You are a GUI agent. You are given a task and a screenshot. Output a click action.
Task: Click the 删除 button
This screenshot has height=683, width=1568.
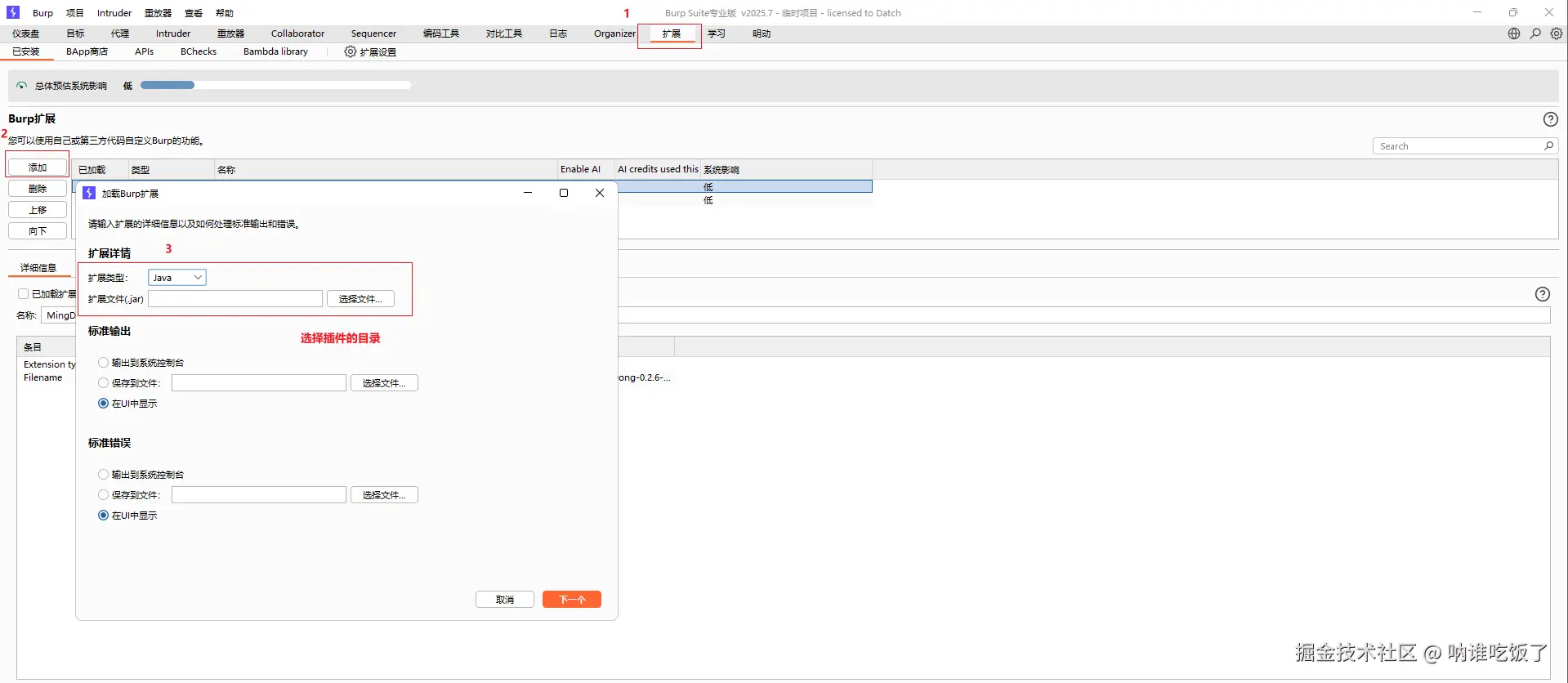pyautogui.click(x=38, y=189)
